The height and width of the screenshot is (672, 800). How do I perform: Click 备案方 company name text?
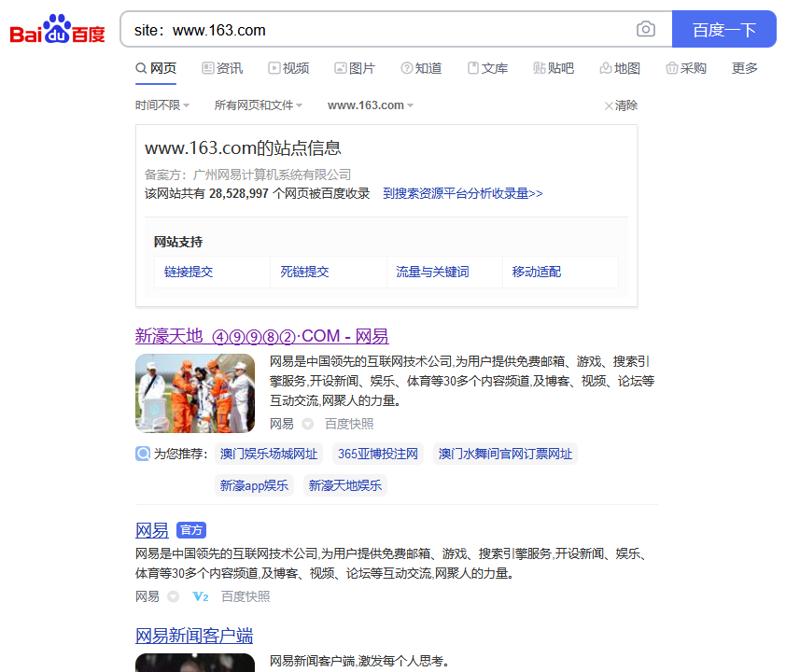[x=272, y=175]
